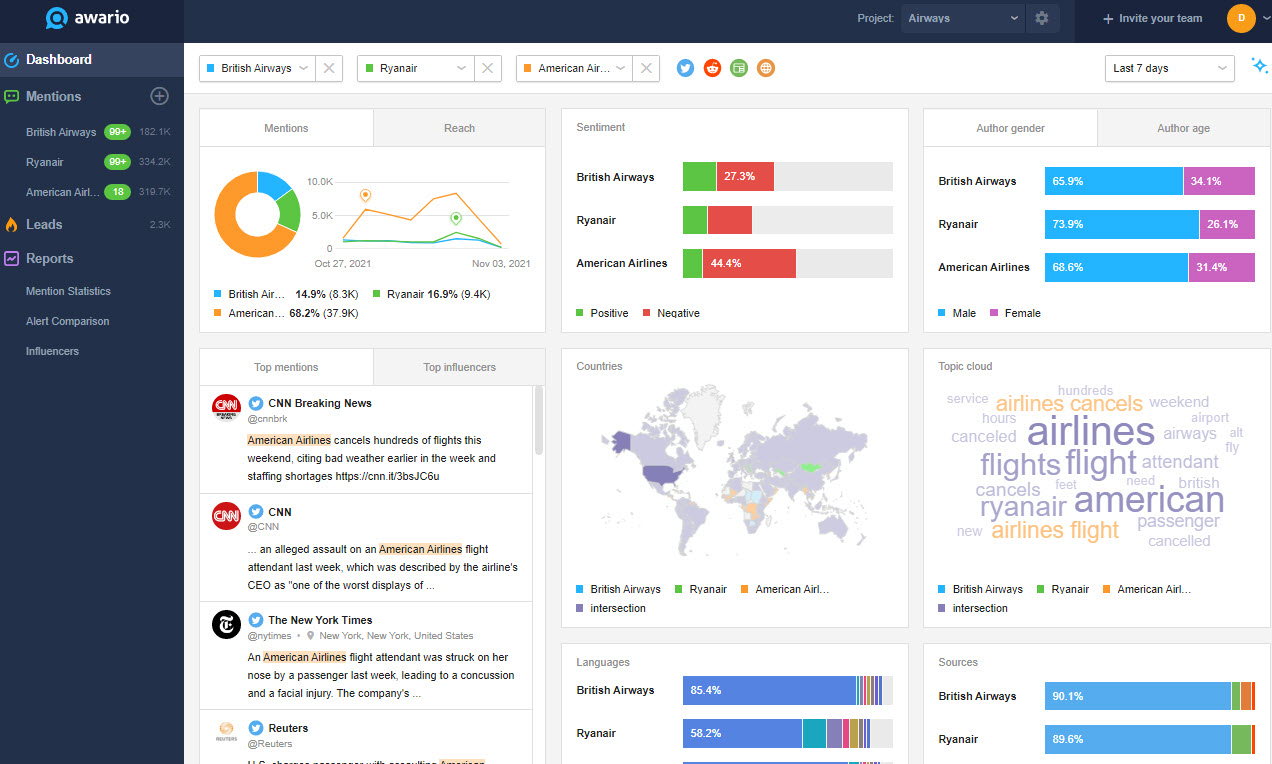Select the Author gender tab
This screenshot has height=764, width=1272.
(x=1010, y=128)
